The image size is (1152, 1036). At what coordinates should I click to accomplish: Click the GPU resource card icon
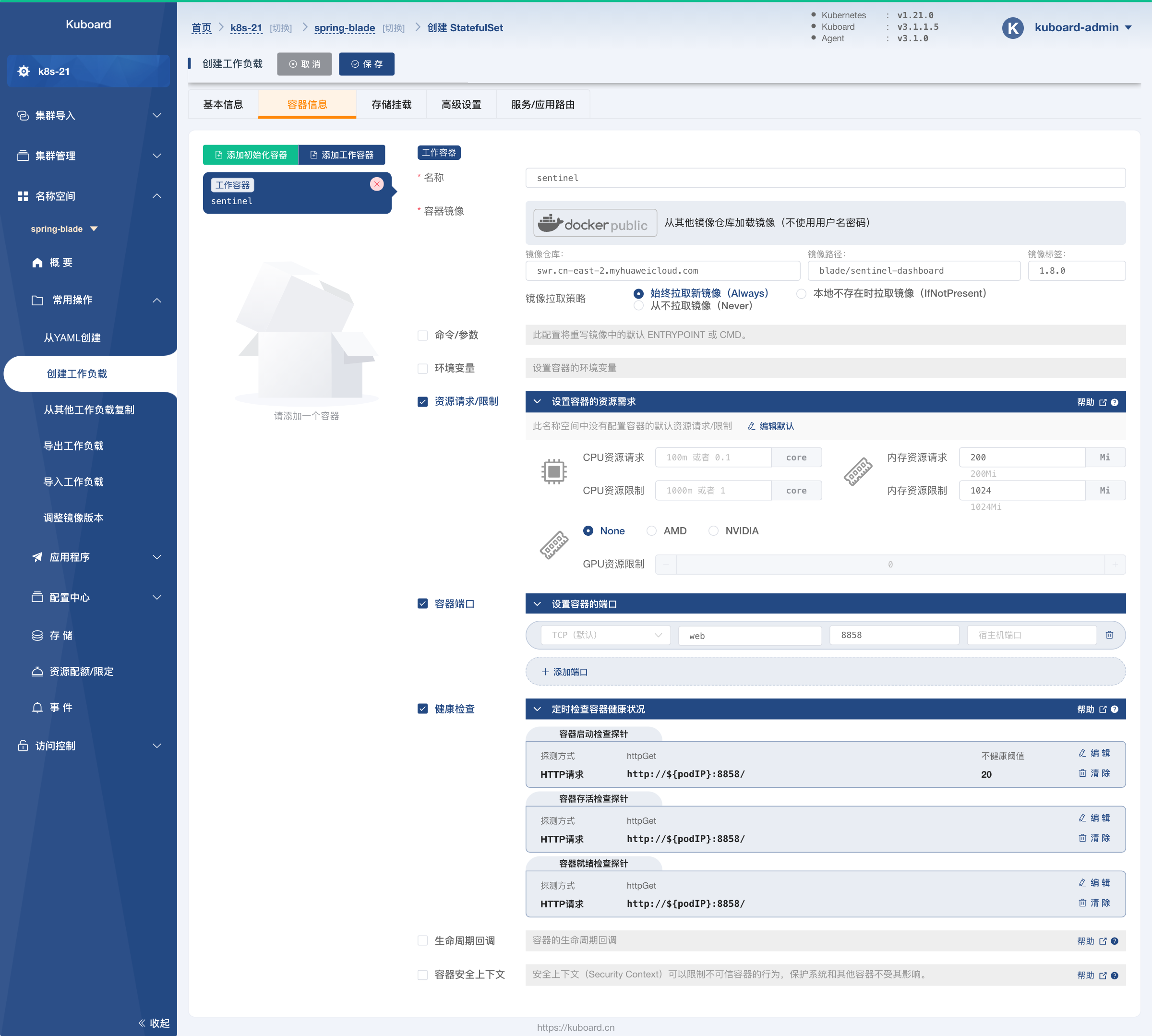click(x=554, y=545)
